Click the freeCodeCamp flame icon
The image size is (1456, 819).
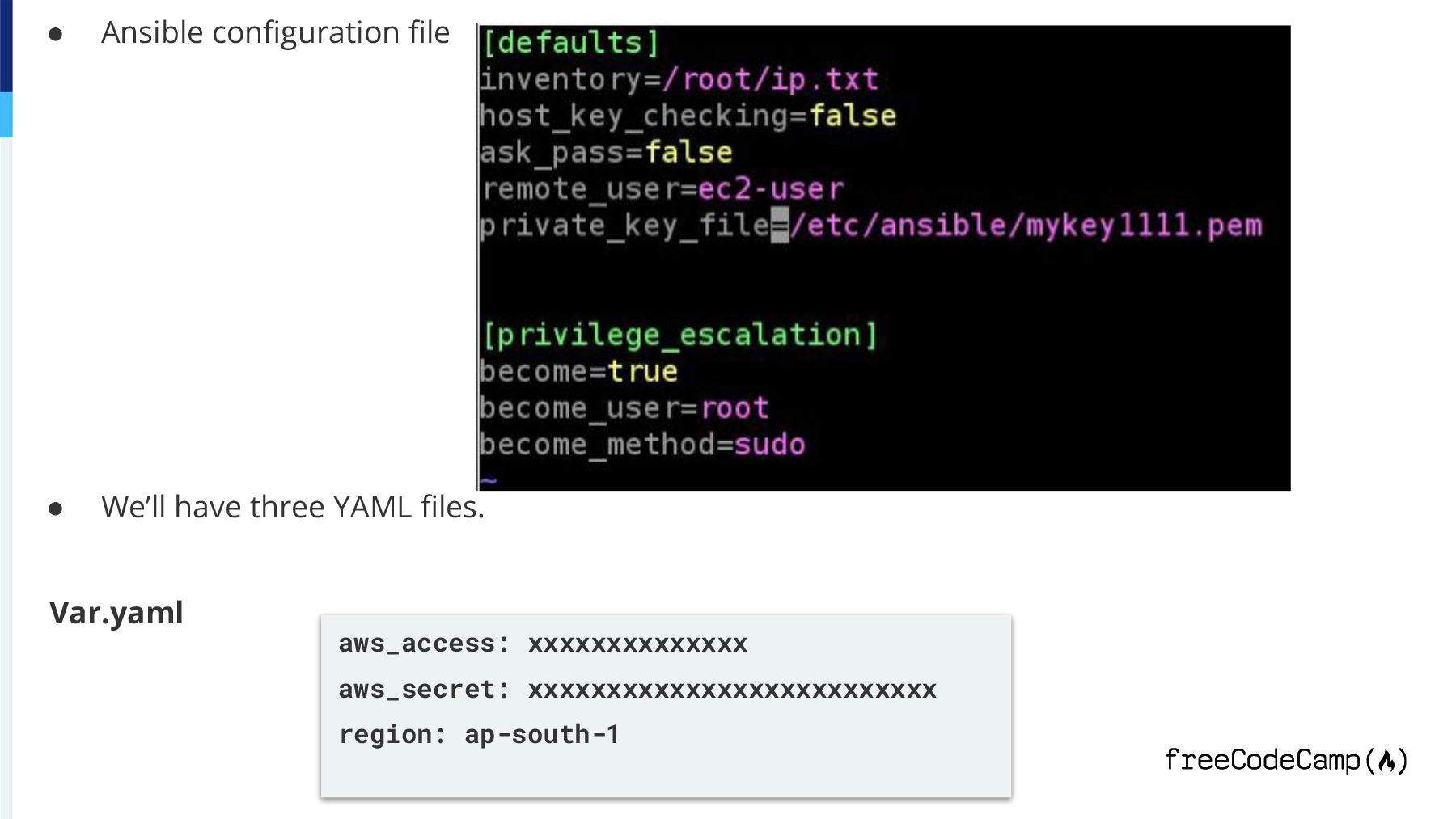(1387, 762)
